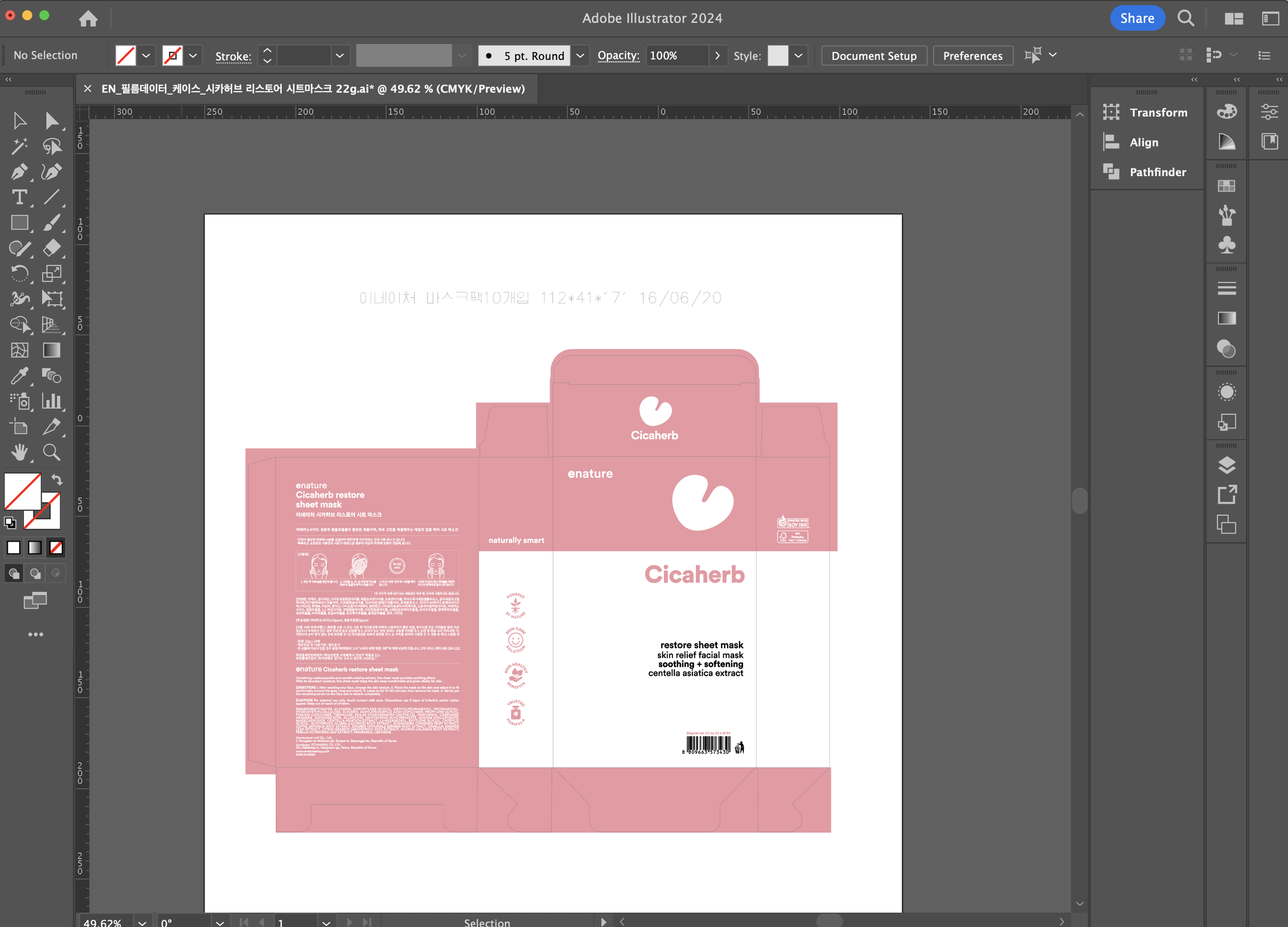Select the Line Segment tool
The image size is (1288, 927).
coord(52,197)
